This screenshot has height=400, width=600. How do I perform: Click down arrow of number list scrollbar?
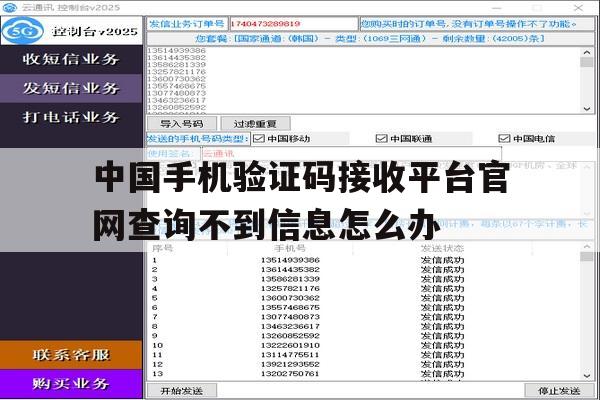pos(587,109)
